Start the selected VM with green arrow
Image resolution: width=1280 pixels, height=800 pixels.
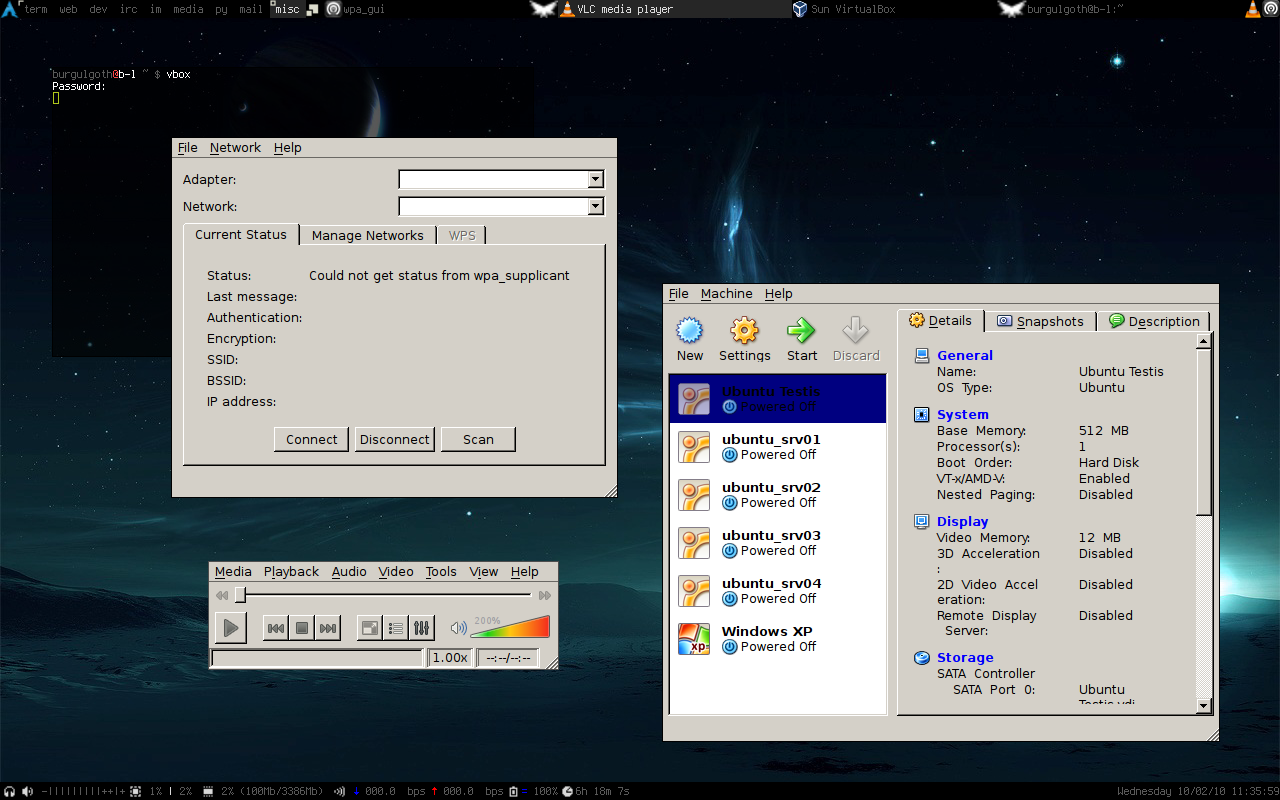pyautogui.click(x=801, y=331)
